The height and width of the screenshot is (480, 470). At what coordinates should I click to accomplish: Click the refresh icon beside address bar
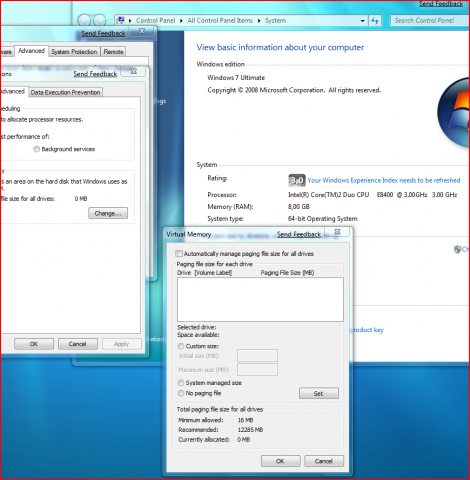pyautogui.click(x=375, y=21)
